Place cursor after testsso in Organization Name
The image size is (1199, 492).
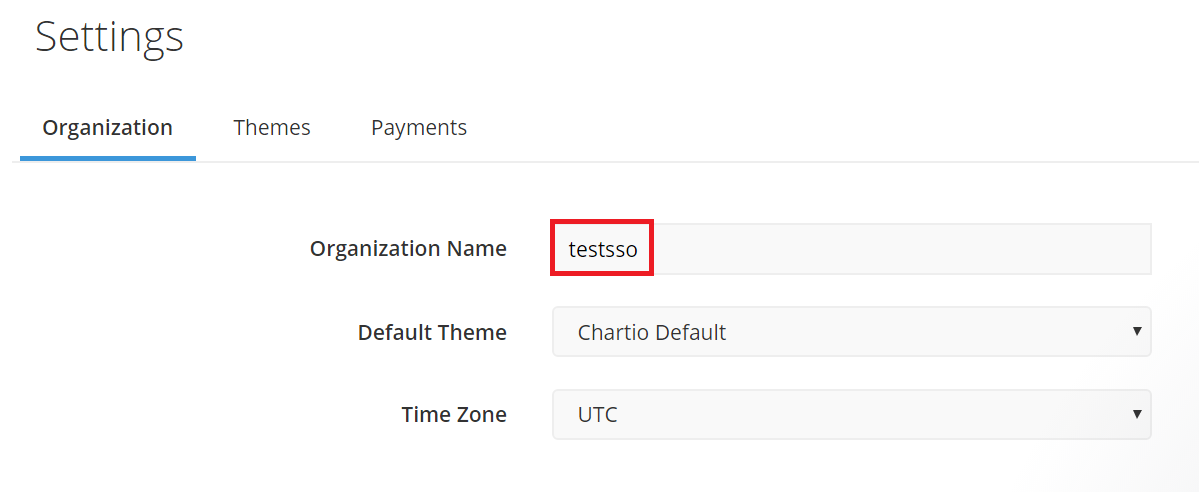click(x=640, y=249)
